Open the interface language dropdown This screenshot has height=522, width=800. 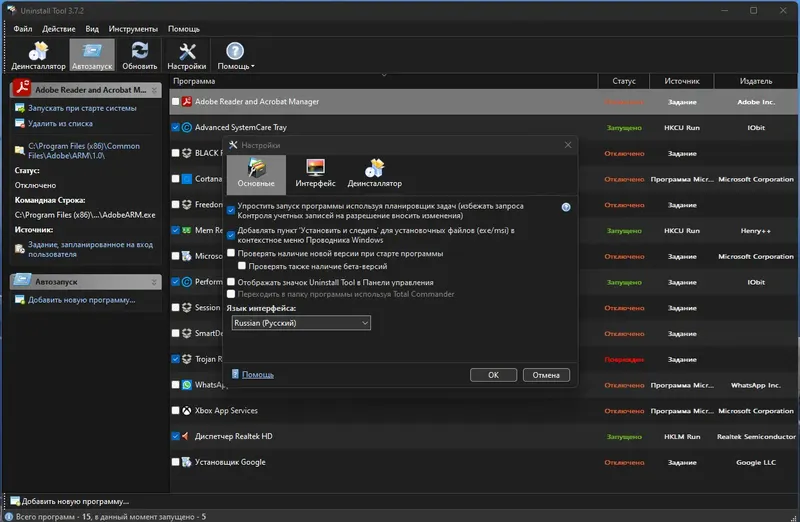(301, 323)
